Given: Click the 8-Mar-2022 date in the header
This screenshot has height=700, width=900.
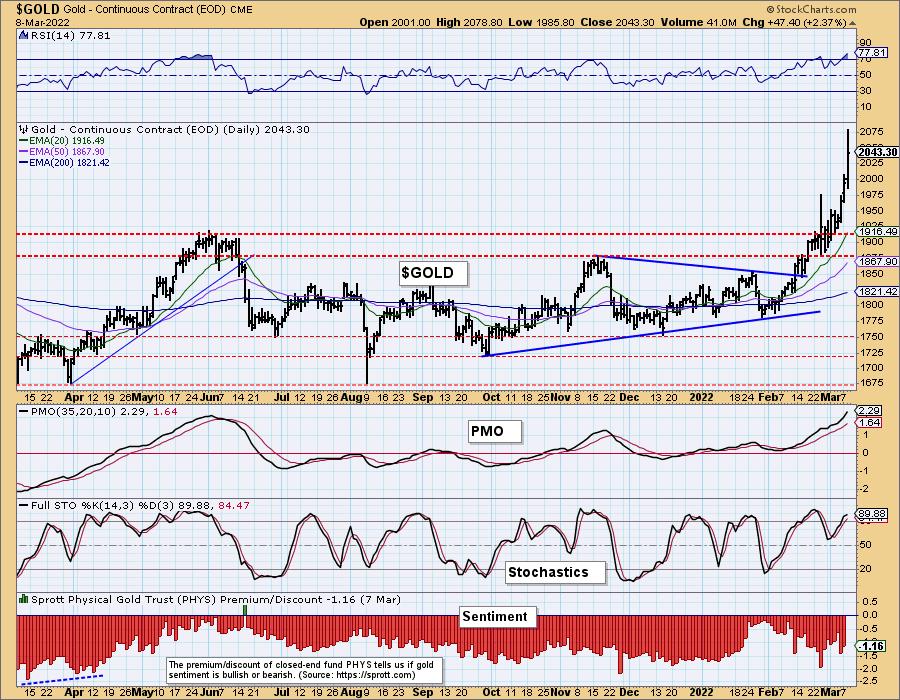Looking at the screenshot, I should tap(43, 23).
